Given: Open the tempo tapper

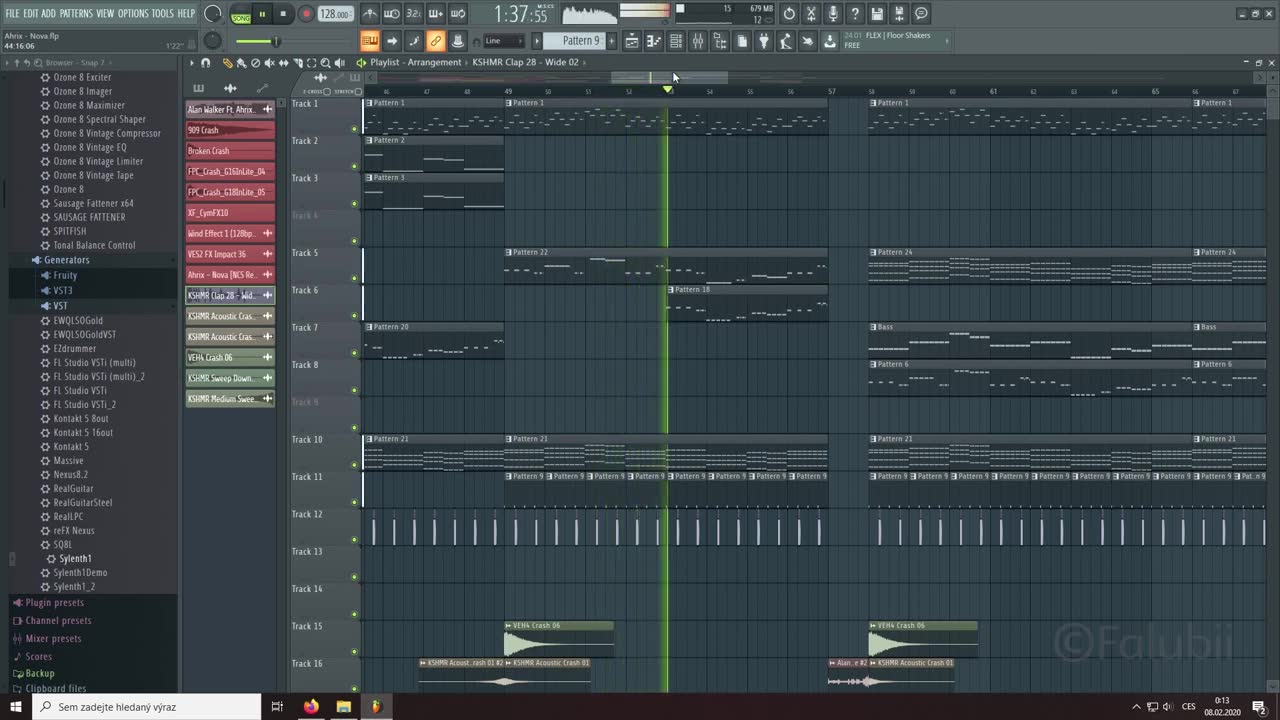Looking at the screenshot, I should coord(786,41).
